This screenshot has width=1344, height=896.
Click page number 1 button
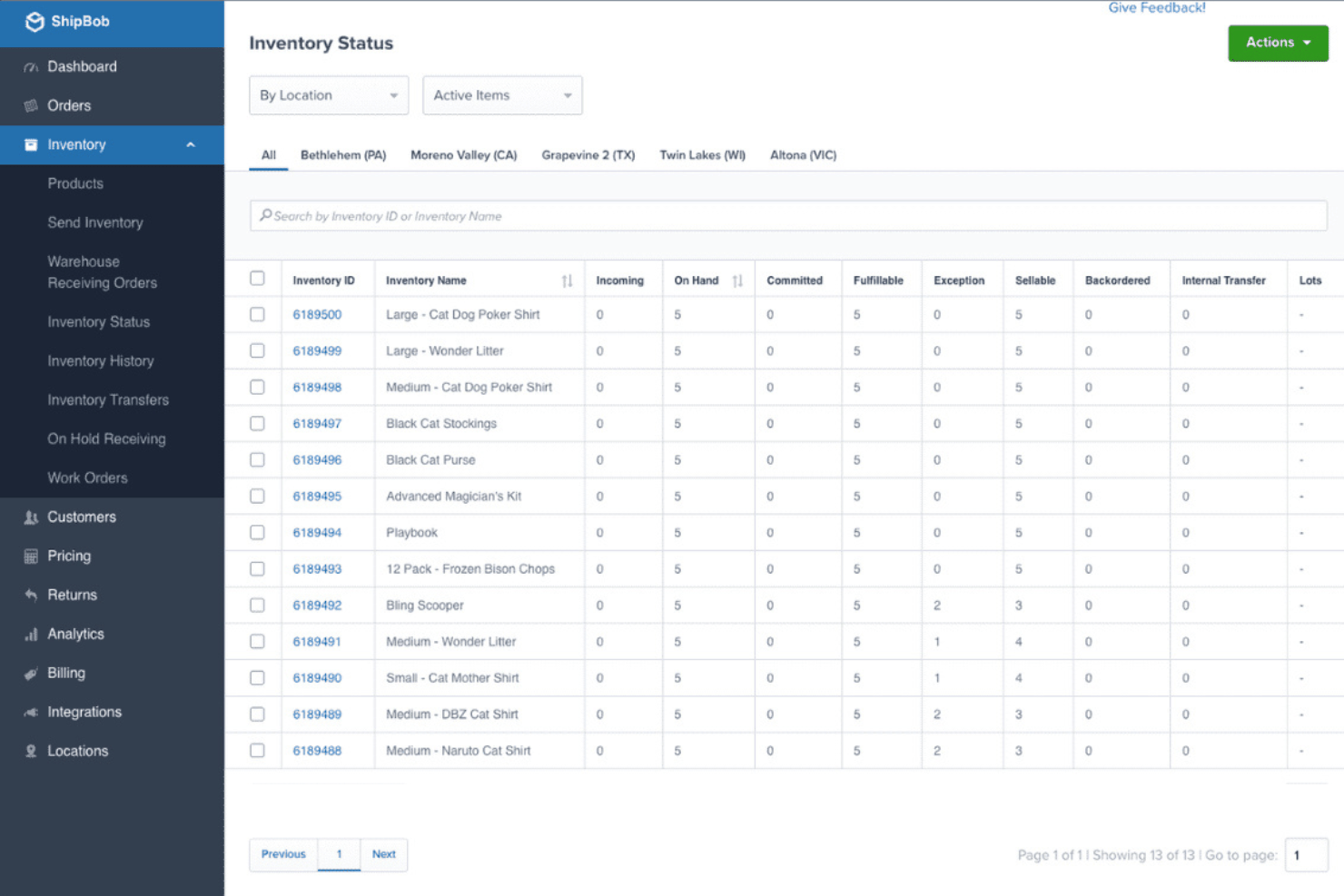(340, 854)
